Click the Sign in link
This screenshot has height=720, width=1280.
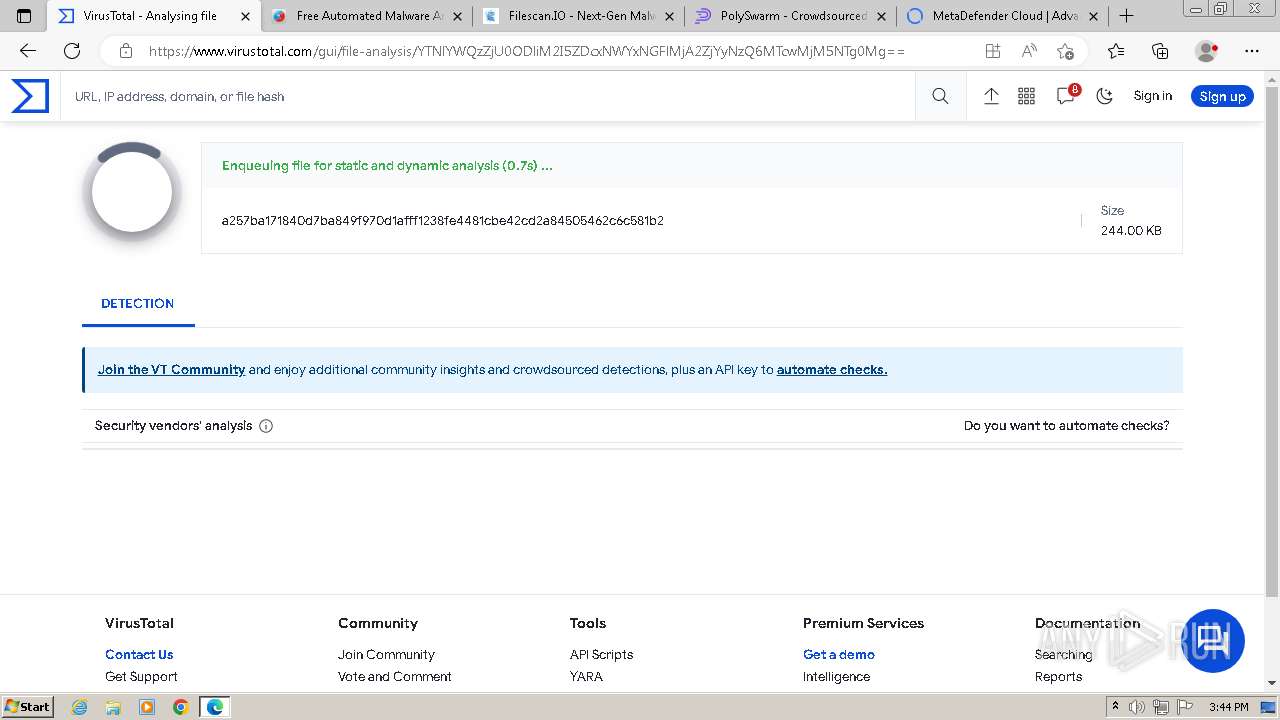(1152, 96)
